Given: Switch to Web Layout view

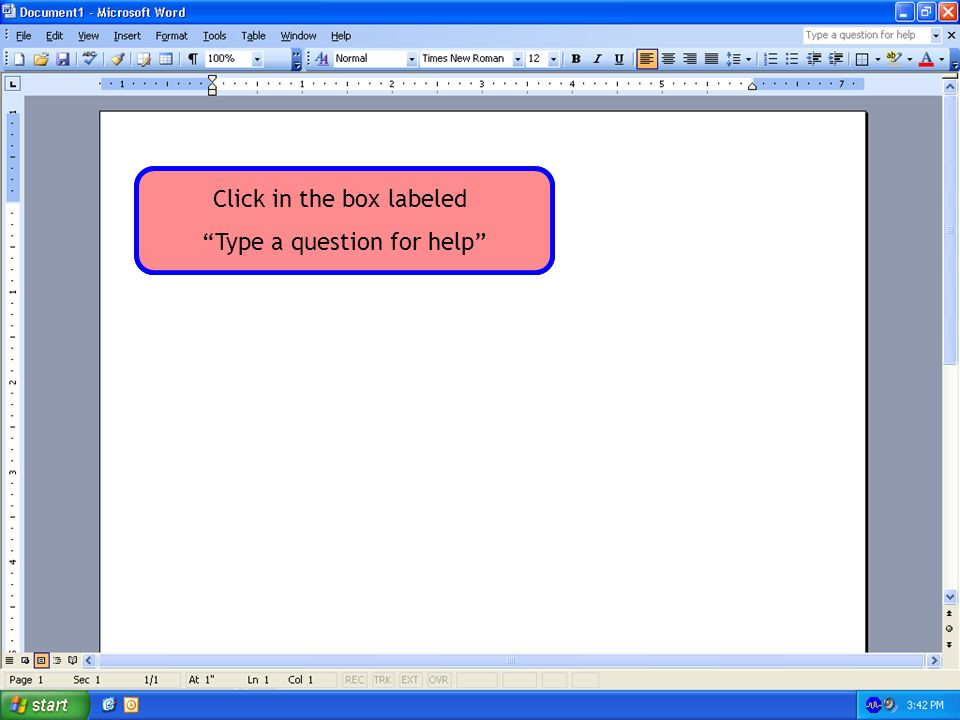Looking at the screenshot, I should point(25,661).
